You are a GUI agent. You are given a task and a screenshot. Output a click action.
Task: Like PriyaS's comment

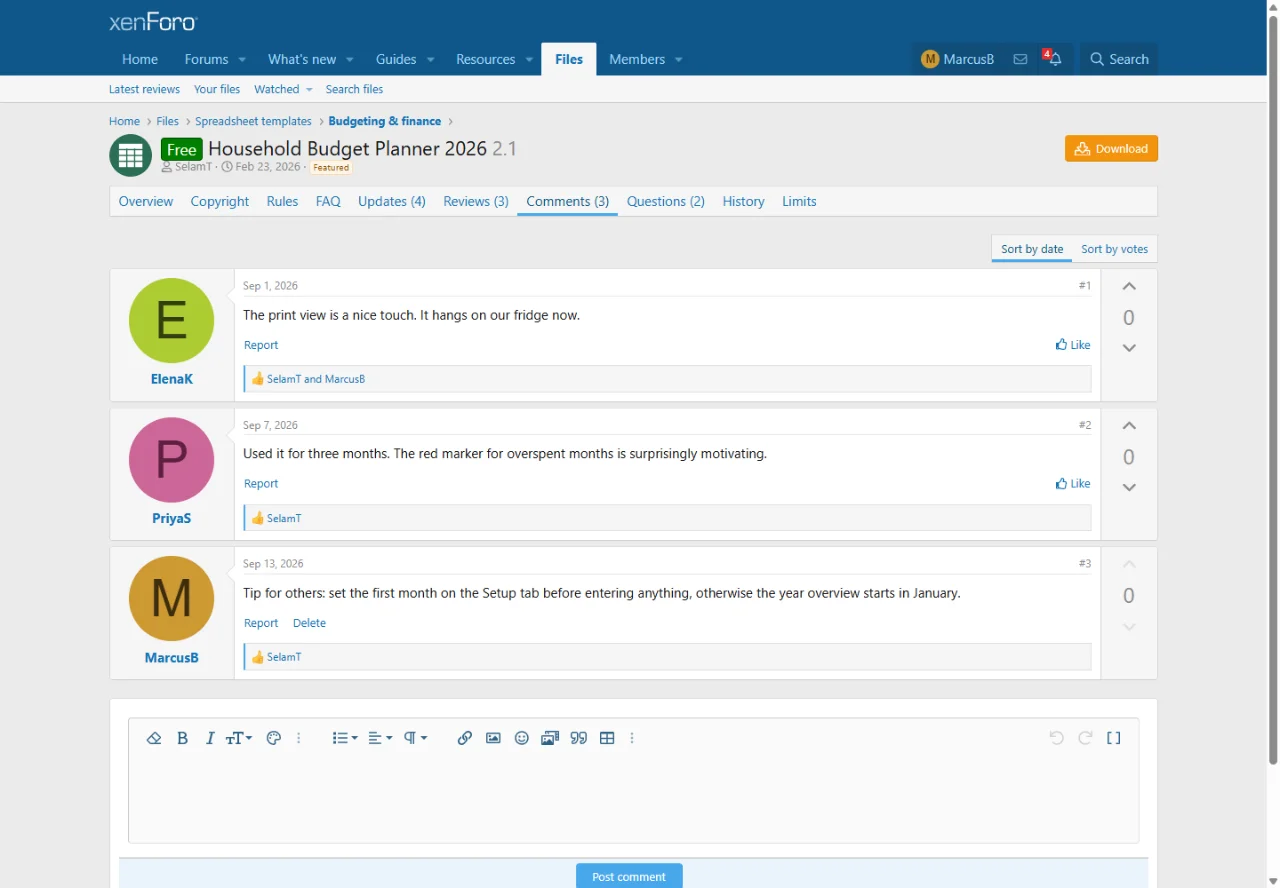click(x=1073, y=484)
